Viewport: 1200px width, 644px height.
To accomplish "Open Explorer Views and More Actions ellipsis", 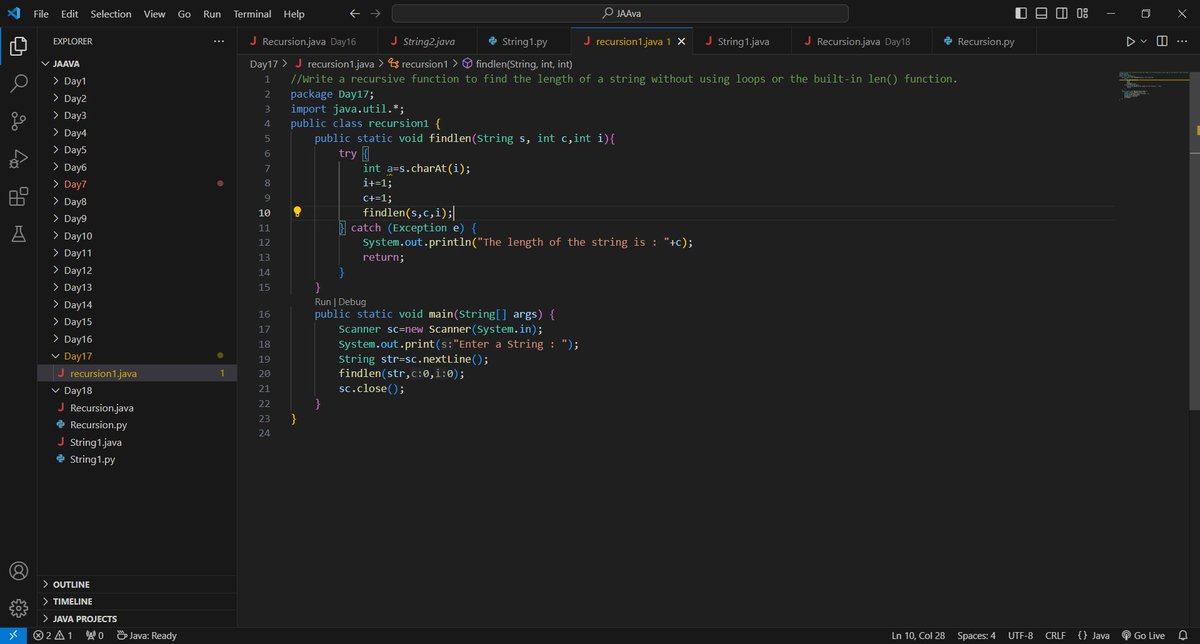I will 219,41.
